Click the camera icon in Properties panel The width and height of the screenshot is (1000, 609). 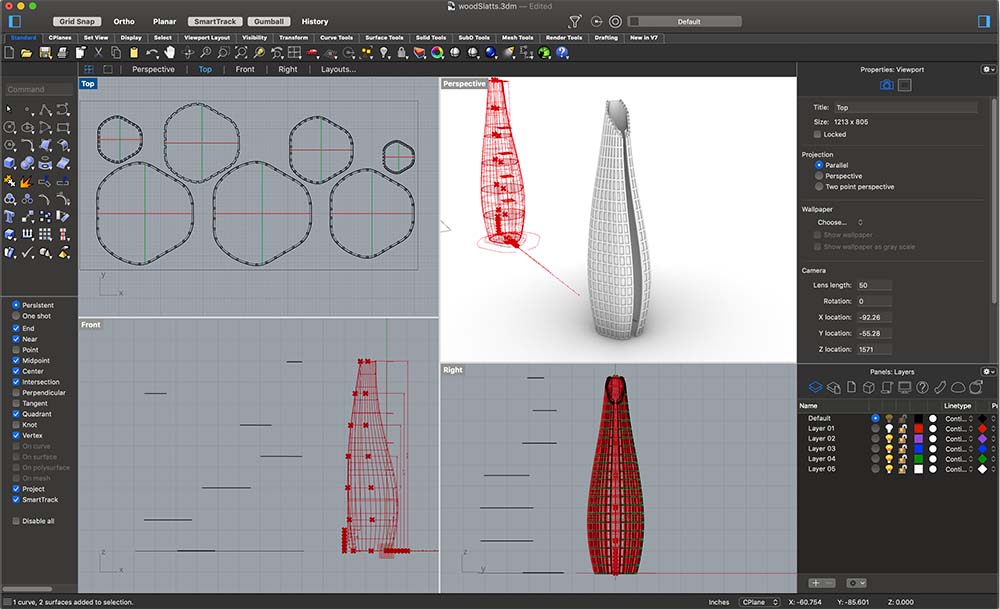point(885,86)
